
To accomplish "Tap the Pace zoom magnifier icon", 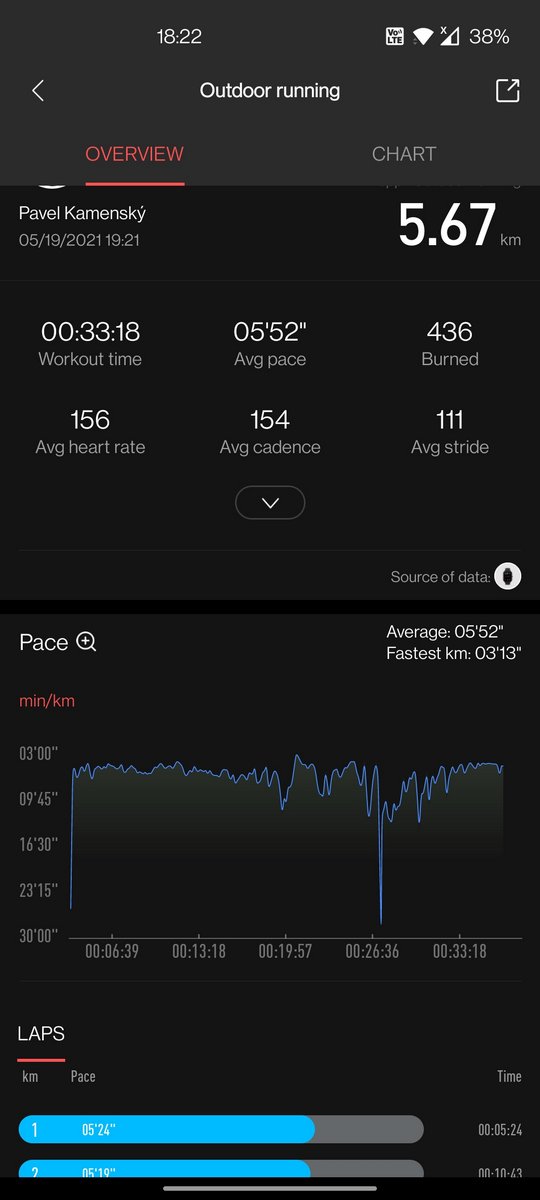I will click(87, 642).
